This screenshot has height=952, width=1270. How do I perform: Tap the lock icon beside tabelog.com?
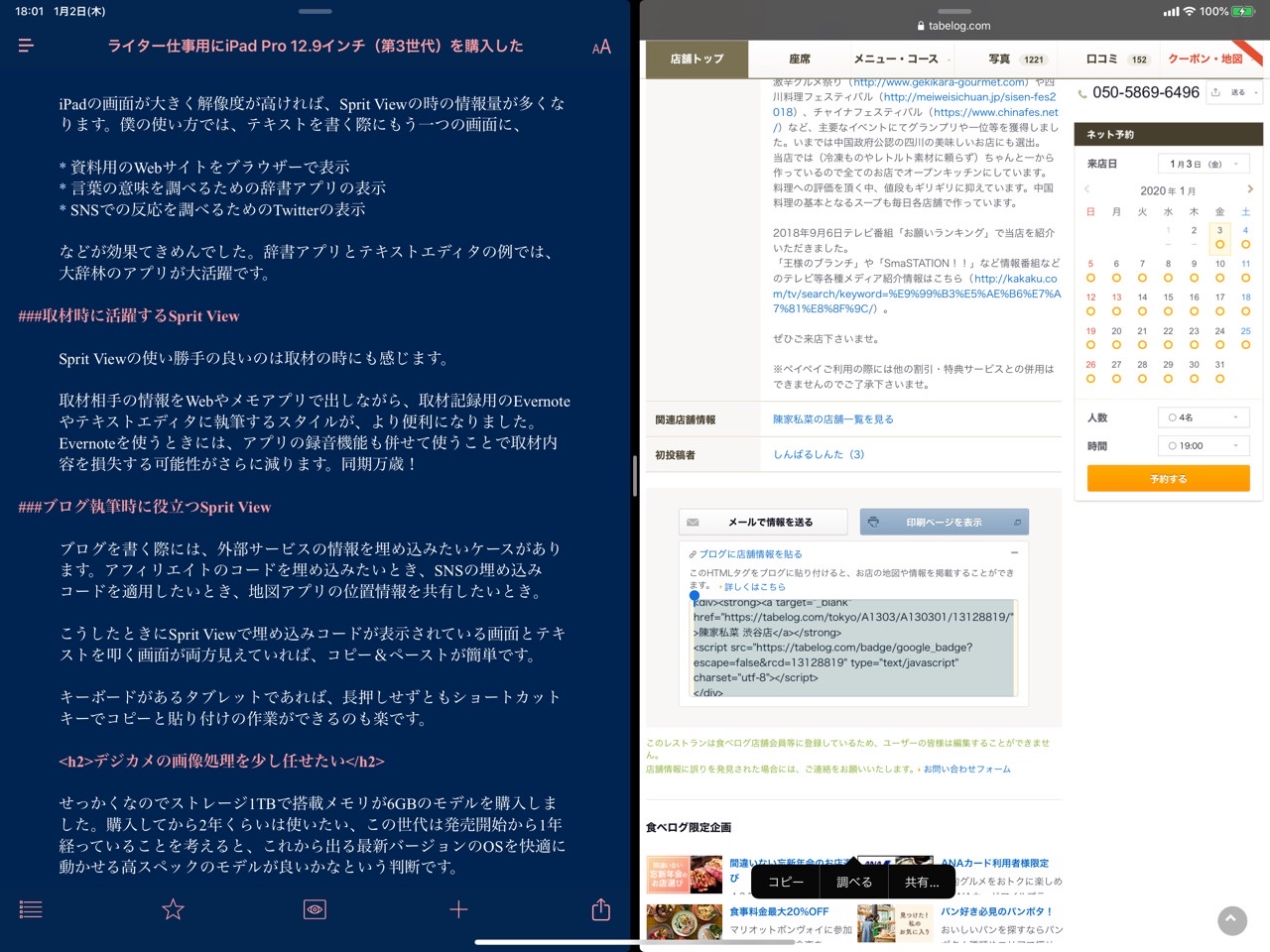pos(921,26)
